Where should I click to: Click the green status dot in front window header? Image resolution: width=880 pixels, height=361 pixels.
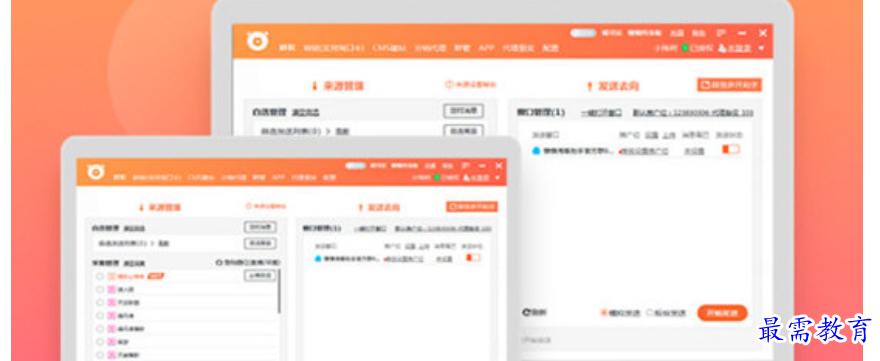[436, 177]
